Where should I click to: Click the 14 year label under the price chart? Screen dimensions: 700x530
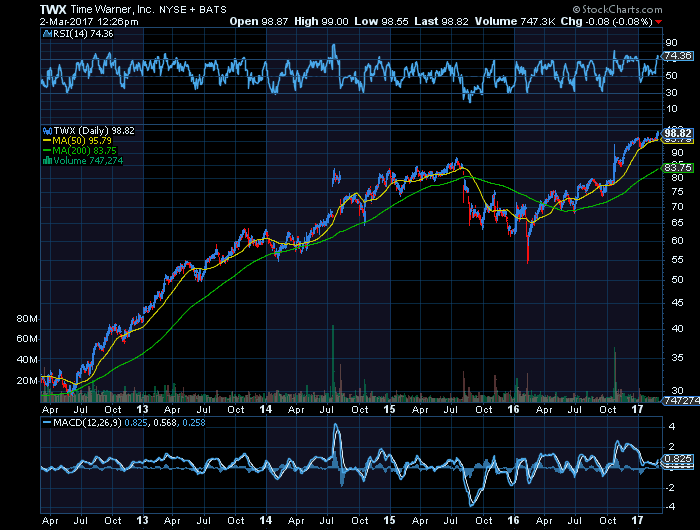[x=266, y=409]
